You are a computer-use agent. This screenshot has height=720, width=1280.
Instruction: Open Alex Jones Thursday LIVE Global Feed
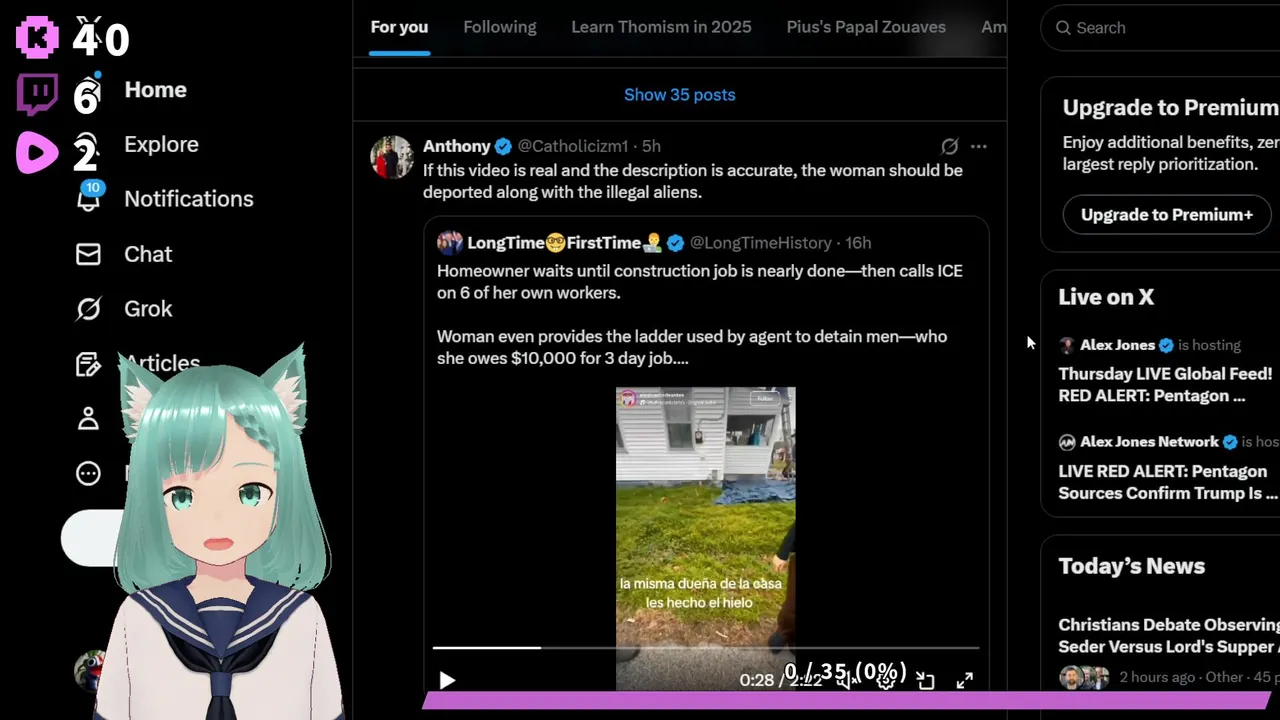pos(1165,385)
